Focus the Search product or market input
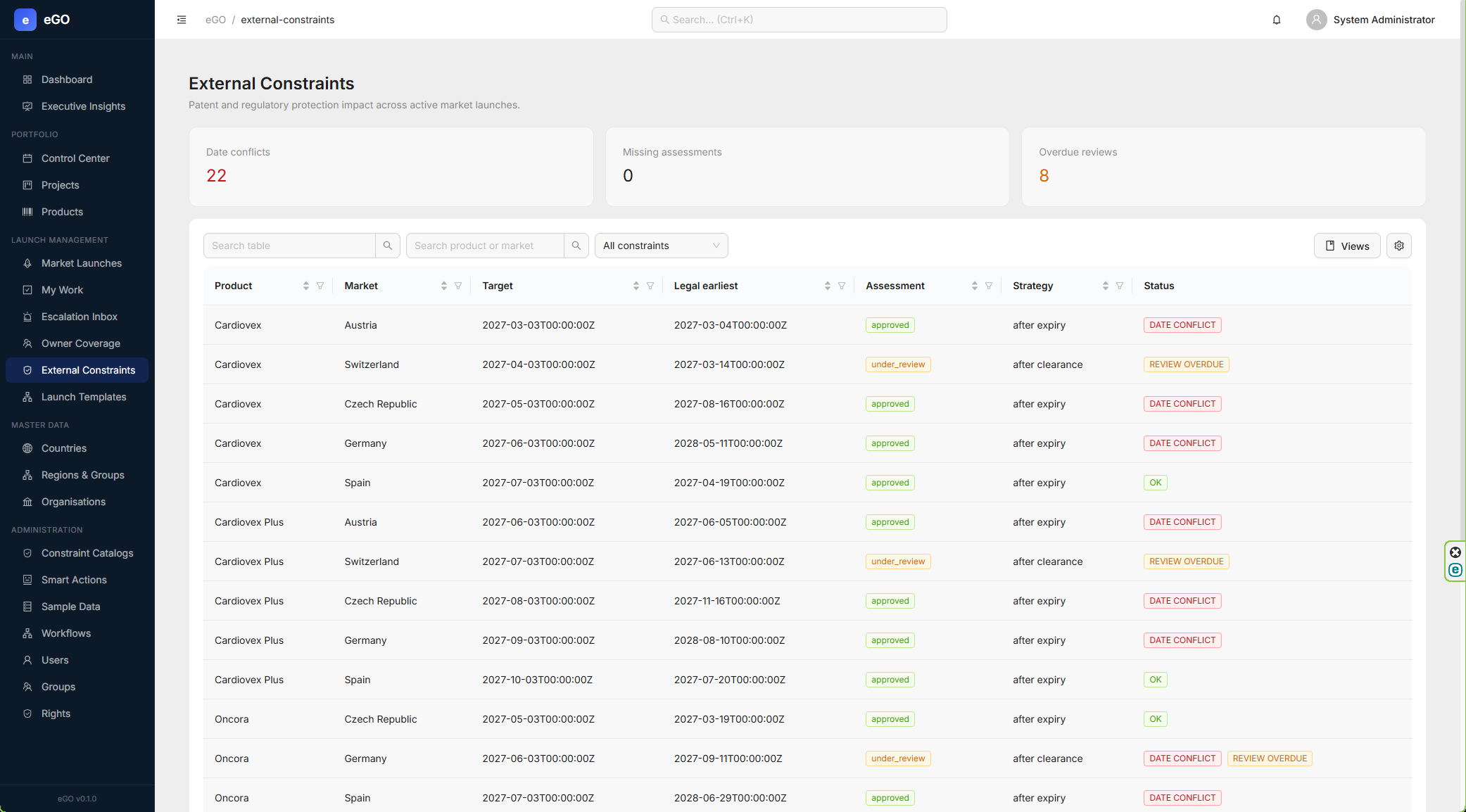 point(485,246)
